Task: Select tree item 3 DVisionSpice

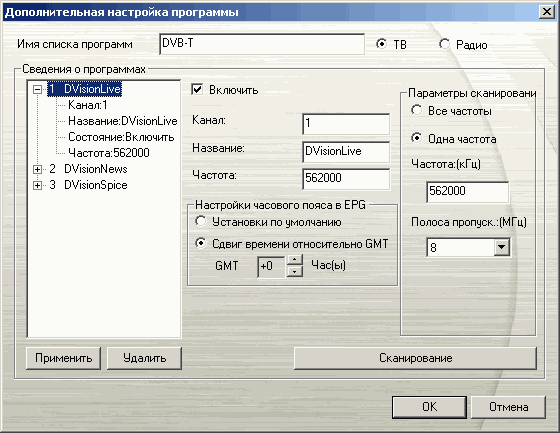Action: pyautogui.click(x=88, y=185)
